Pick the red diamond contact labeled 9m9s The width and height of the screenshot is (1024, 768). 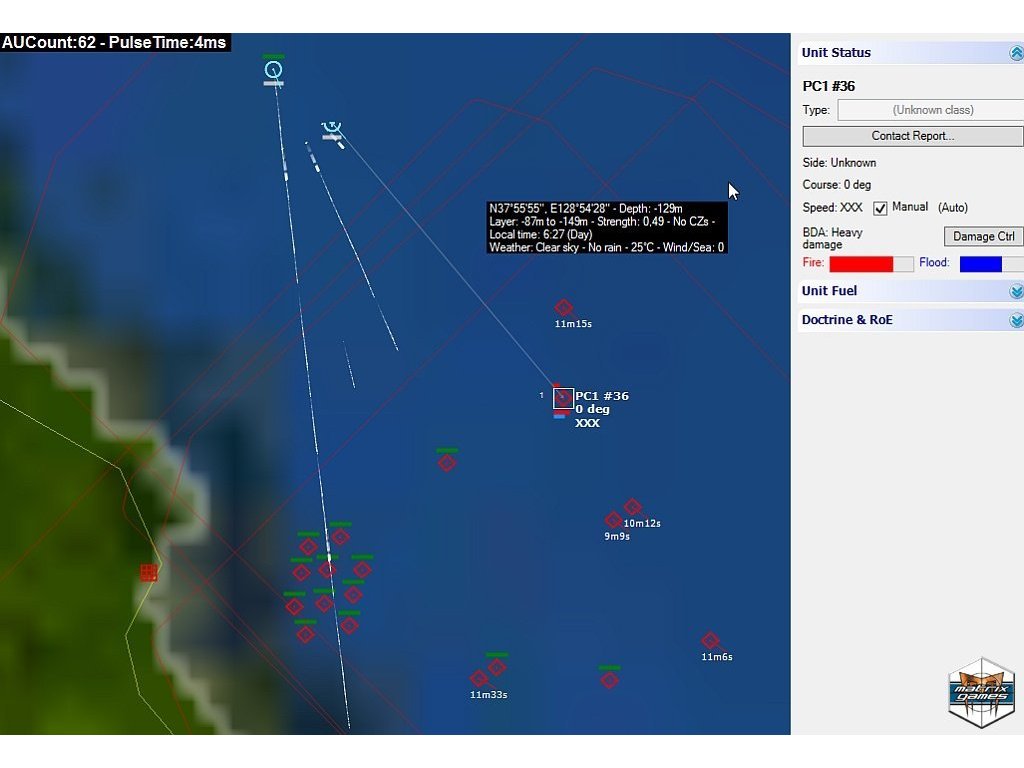[x=613, y=520]
